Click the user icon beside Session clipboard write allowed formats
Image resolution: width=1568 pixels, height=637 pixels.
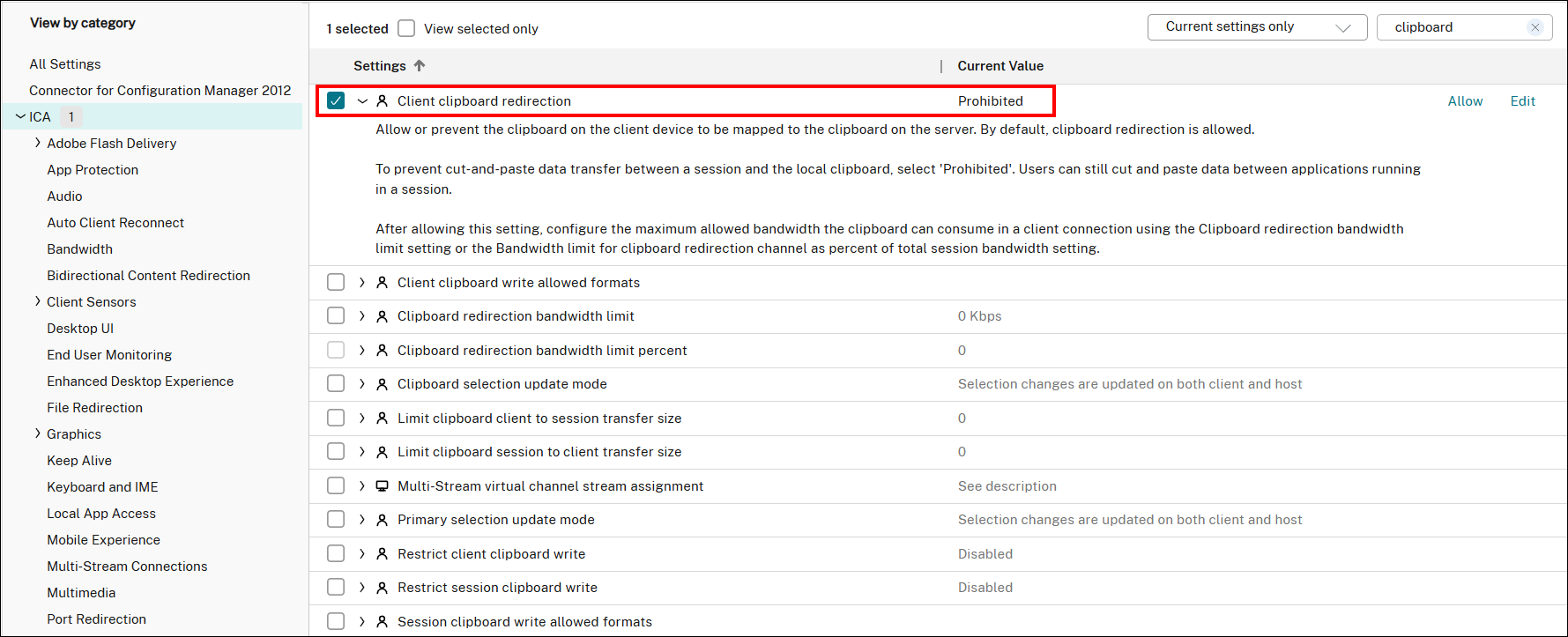(383, 622)
